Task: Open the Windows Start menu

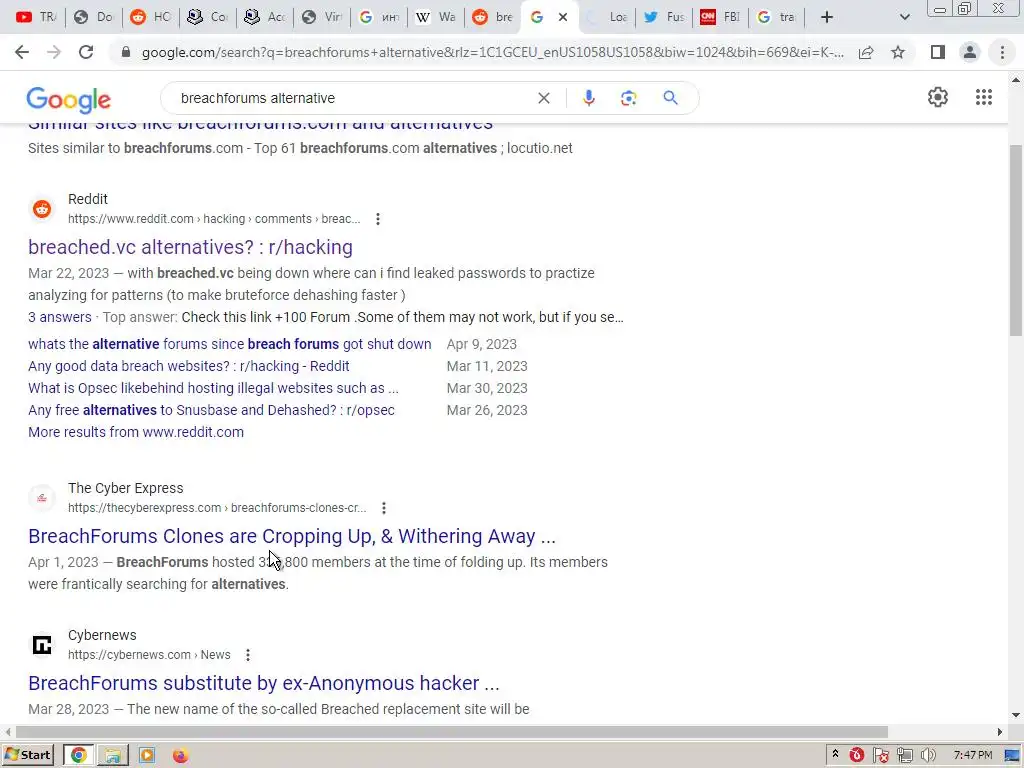Action: [27, 755]
